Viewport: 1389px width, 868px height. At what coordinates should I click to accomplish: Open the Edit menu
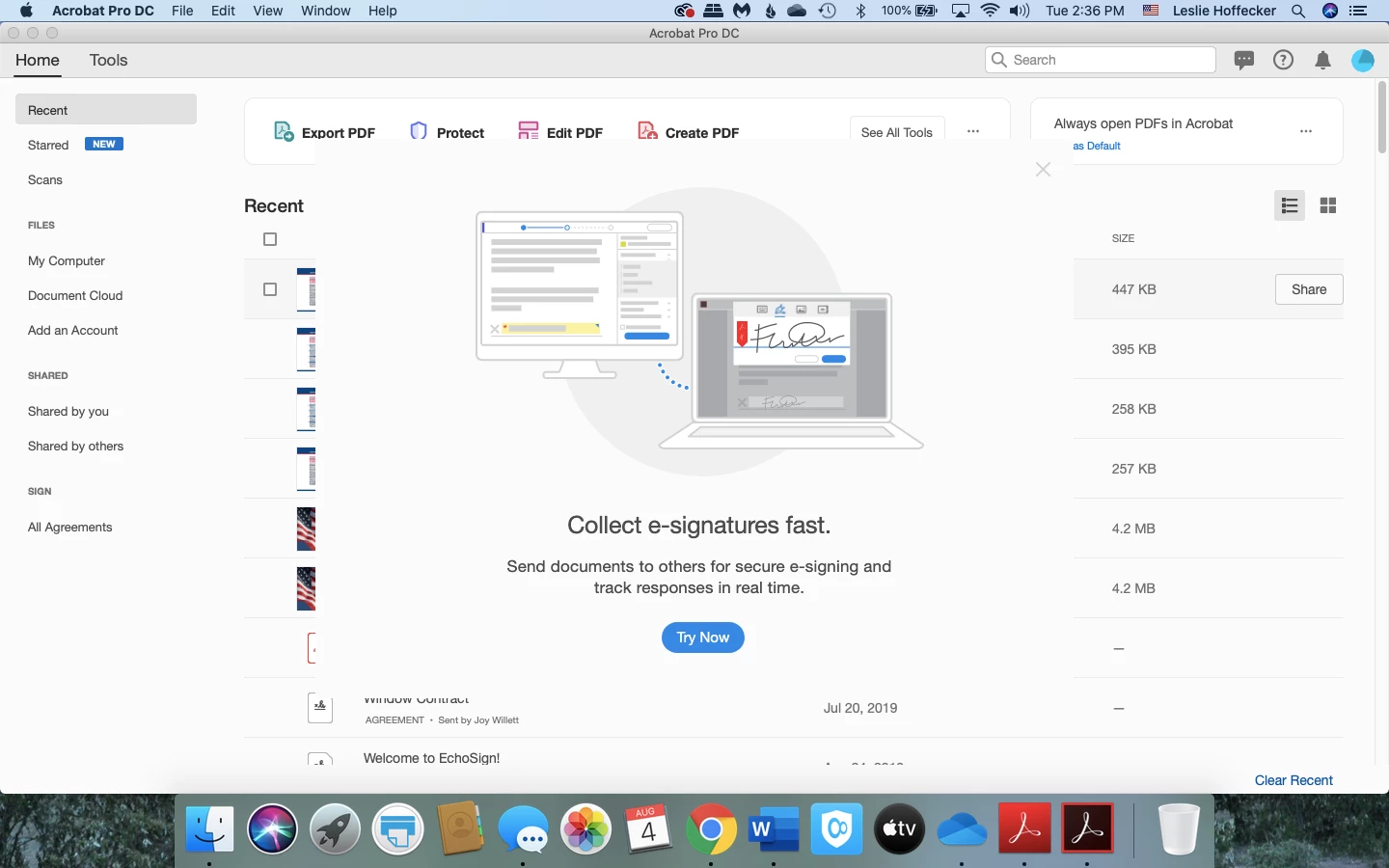click(x=223, y=11)
